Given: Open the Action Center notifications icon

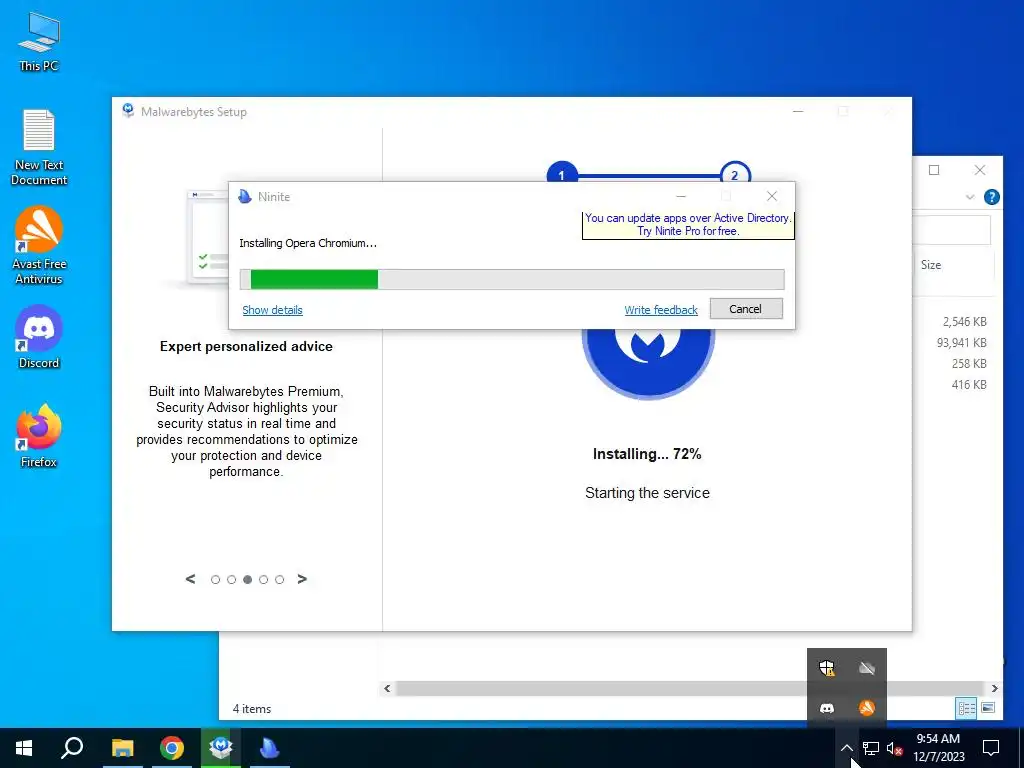Looking at the screenshot, I should [x=991, y=748].
